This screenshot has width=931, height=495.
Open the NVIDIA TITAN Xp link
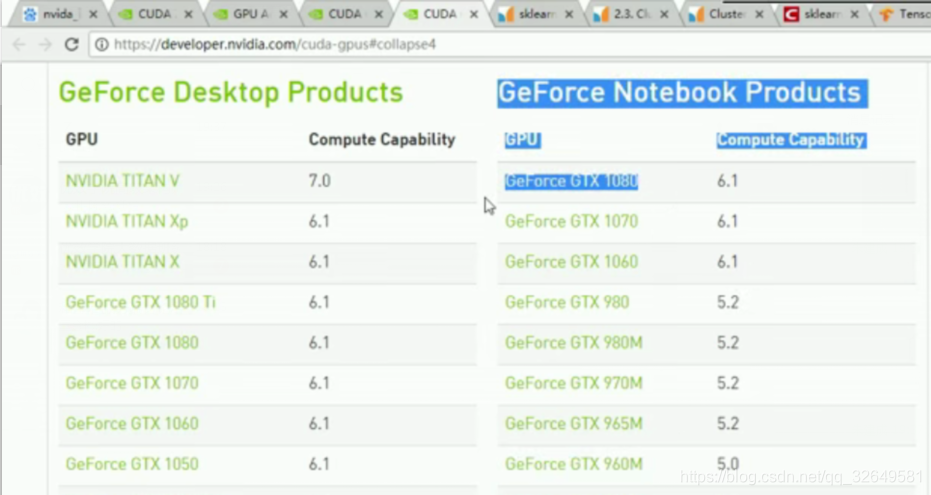click(127, 221)
